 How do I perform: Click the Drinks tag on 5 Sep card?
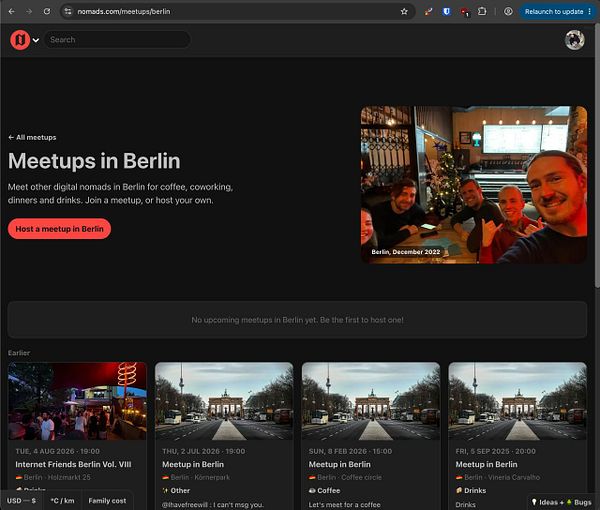tap(471, 490)
